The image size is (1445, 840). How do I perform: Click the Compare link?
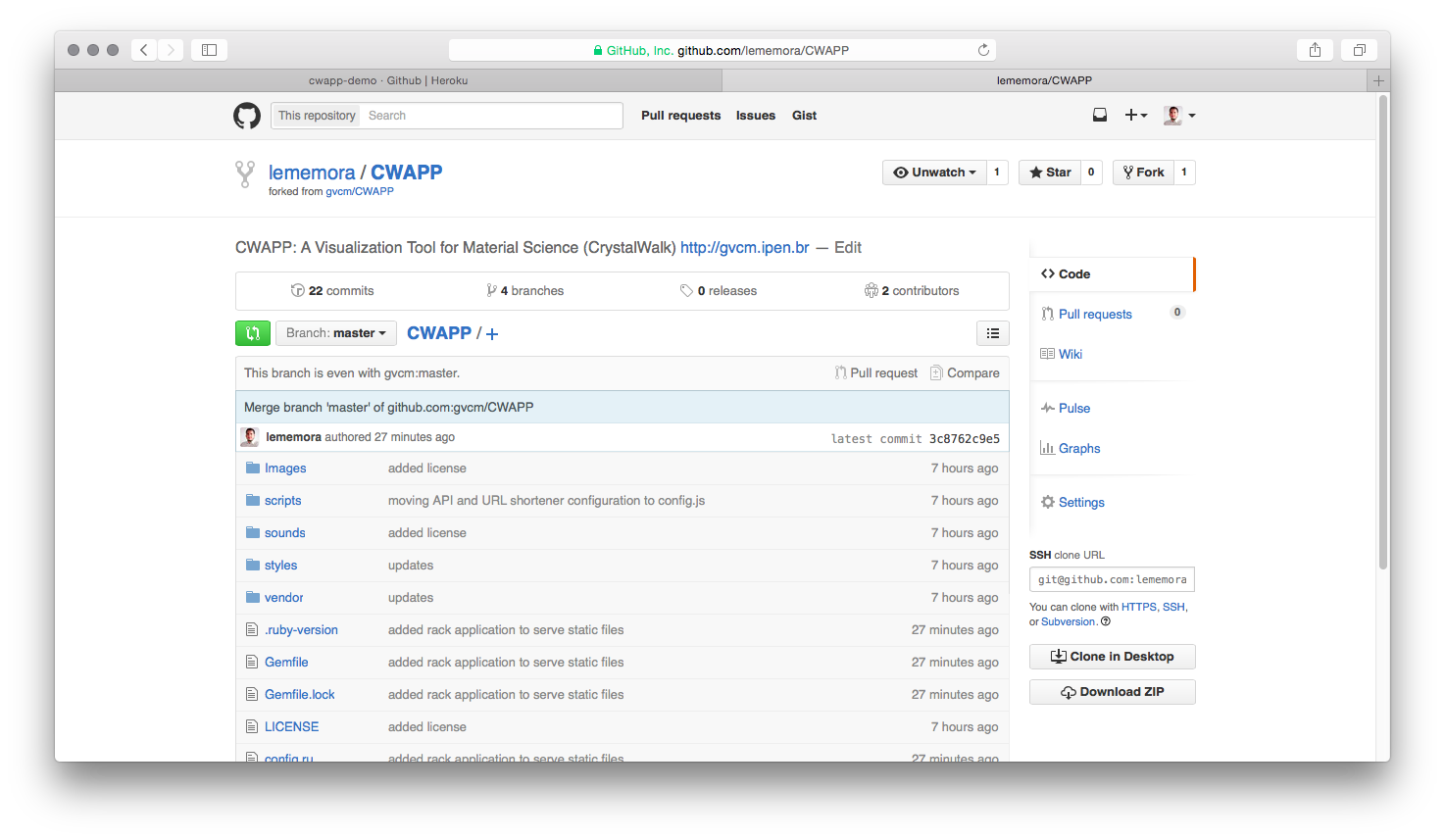tap(965, 373)
